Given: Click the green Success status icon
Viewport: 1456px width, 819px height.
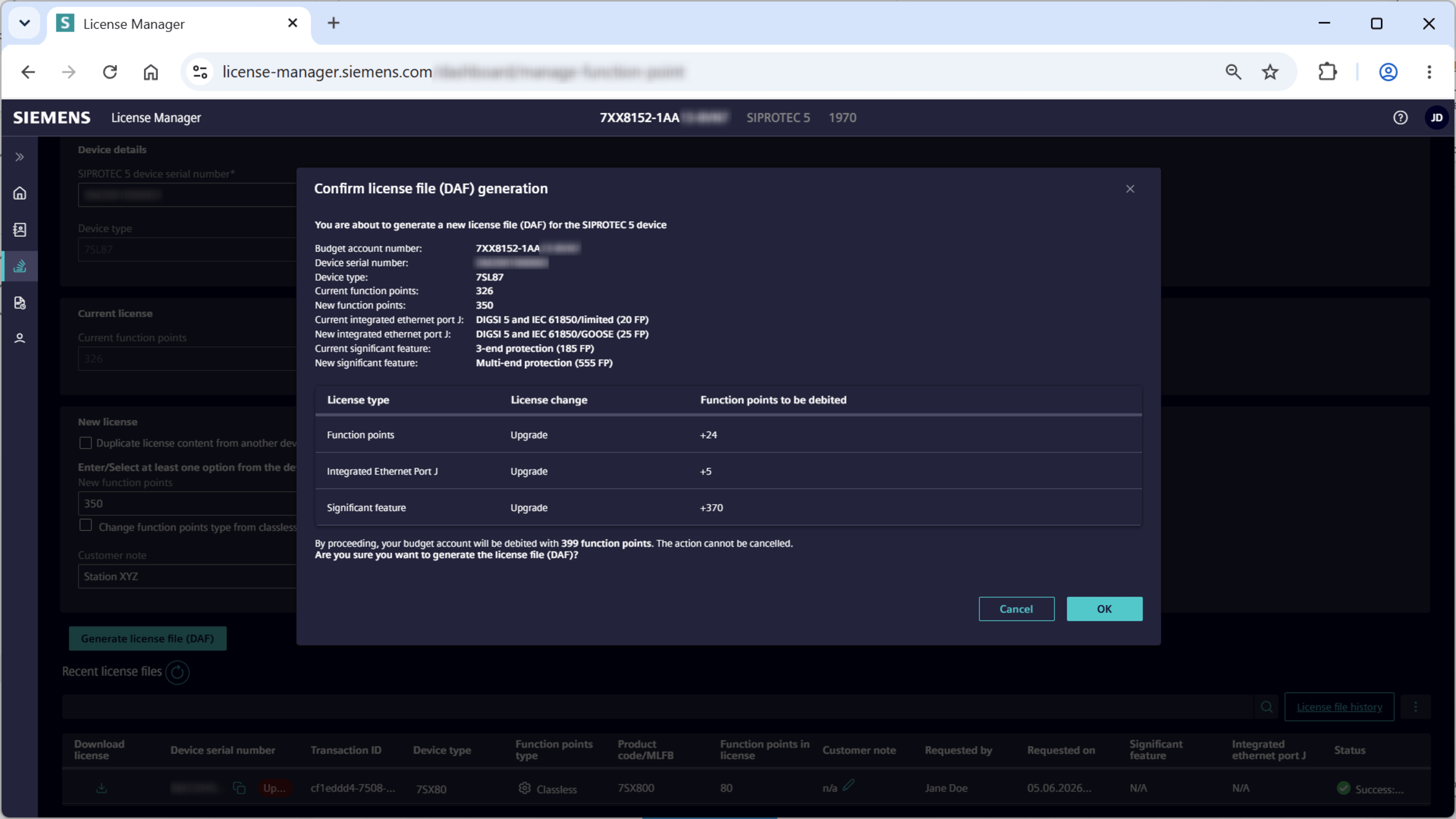Looking at the screenshot, I should [1343, 788].
